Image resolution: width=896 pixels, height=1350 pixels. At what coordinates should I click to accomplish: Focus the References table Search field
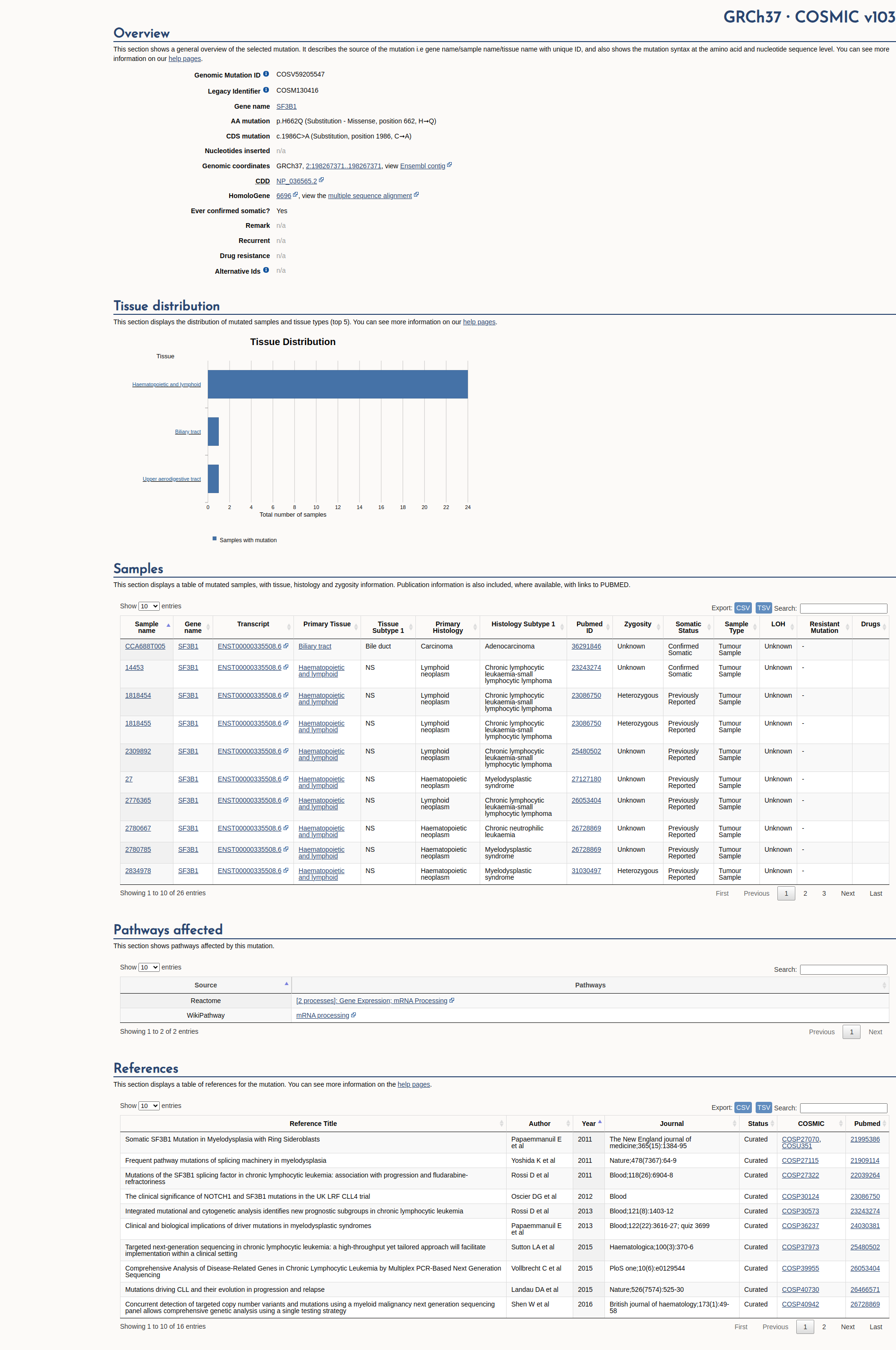tap(844, 1108)
